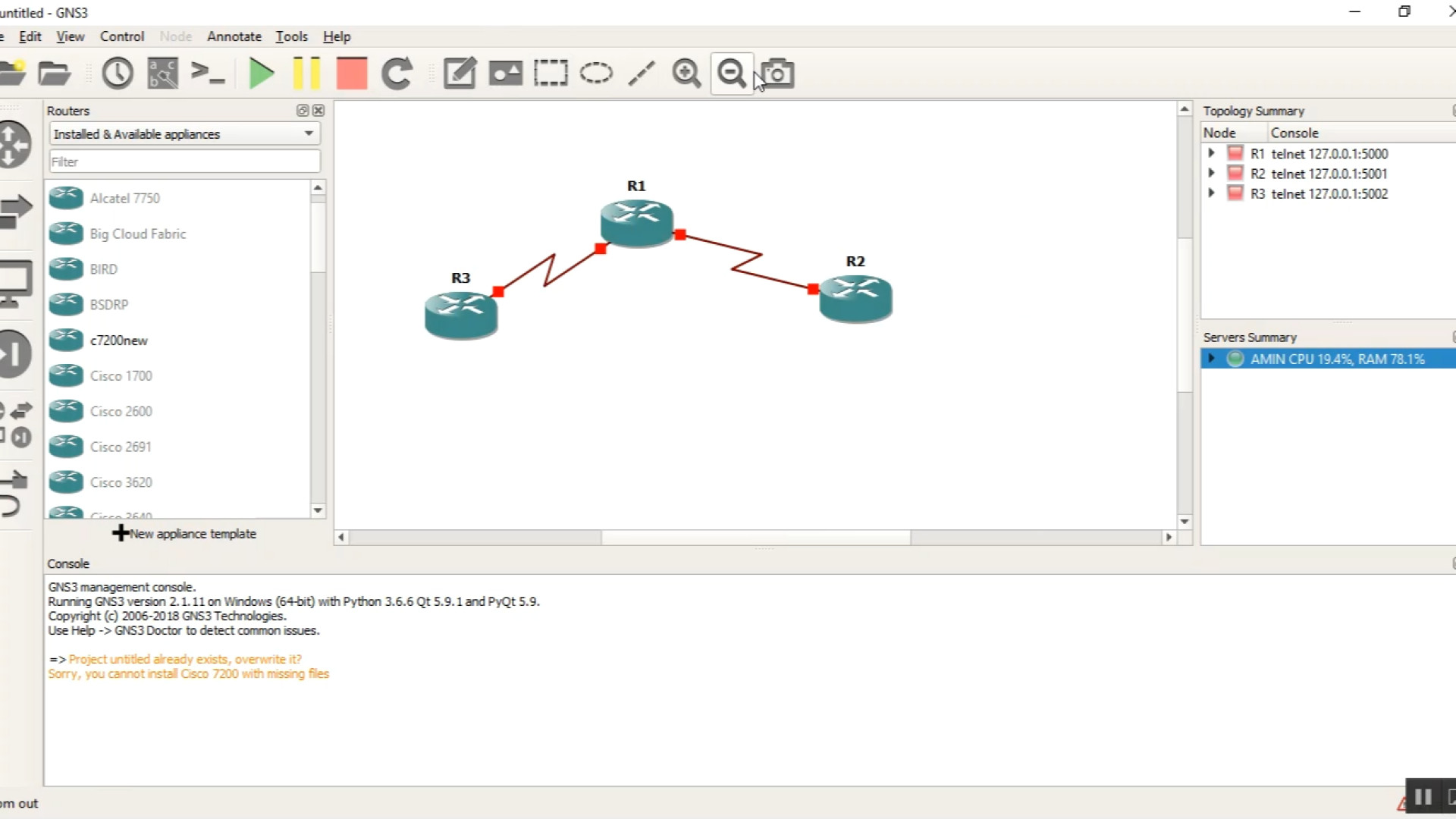Image resolution: width=1456 pixels, height=819 pixels.
Task: Start all nodes with green play button
Action: [262, 74]
